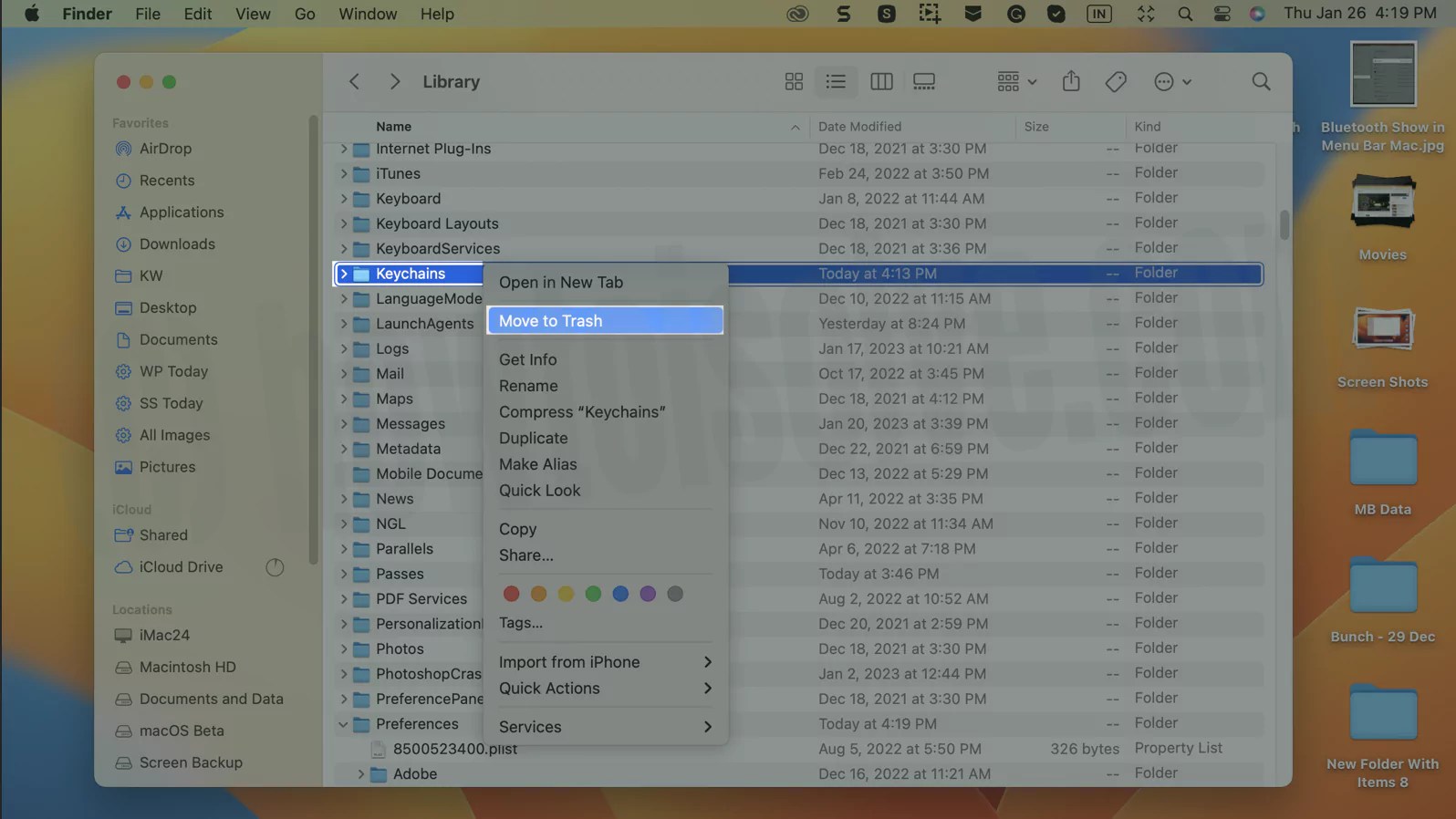Open Spotlight search in menu bar
The image size is (1456, 819).
point(1184,14)
